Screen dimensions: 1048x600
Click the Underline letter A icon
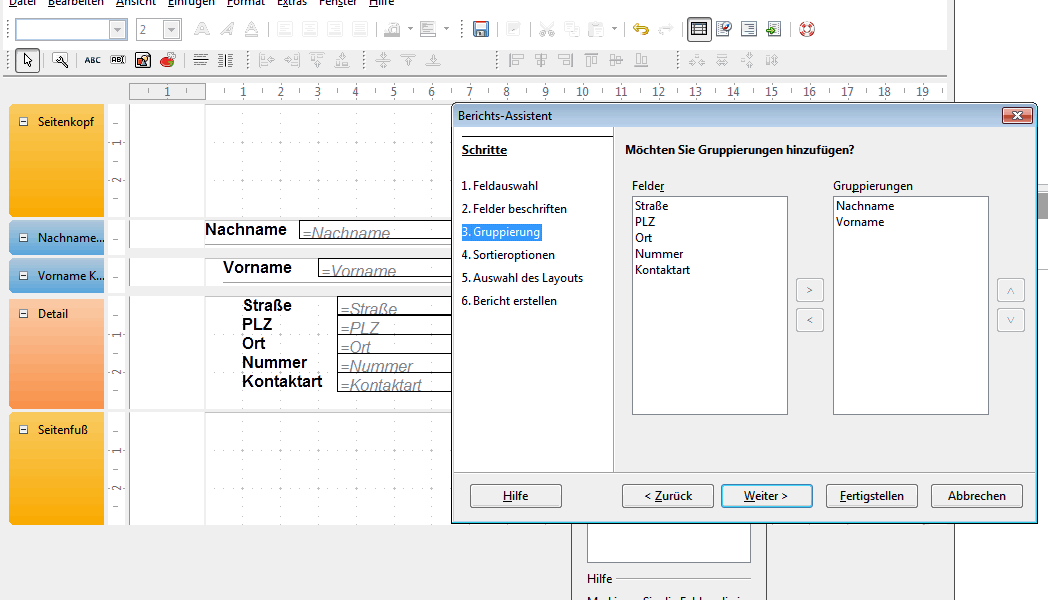coord(251,29)
